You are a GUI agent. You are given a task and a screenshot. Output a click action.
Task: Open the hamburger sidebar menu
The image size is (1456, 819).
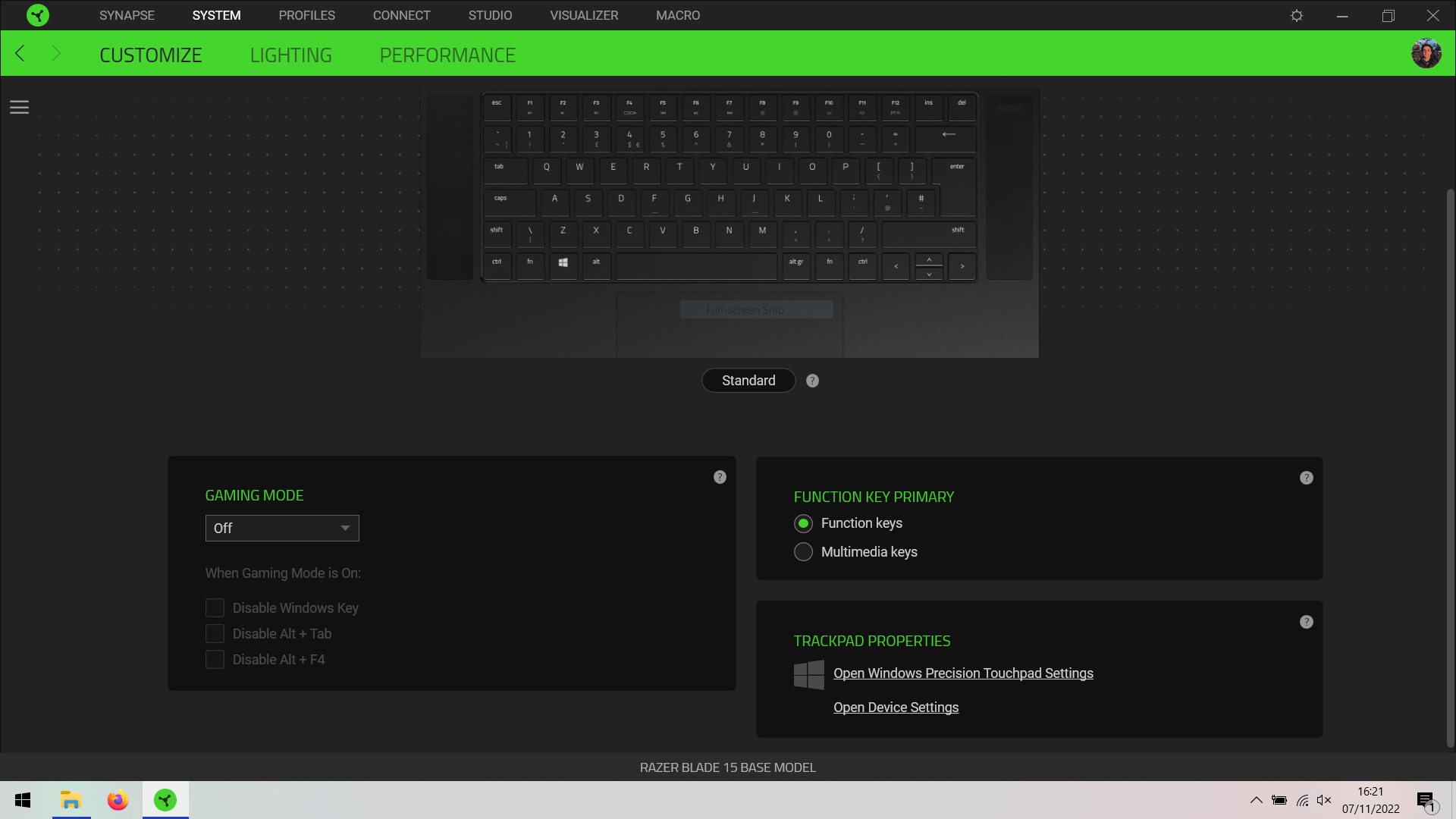pos(19,107)
